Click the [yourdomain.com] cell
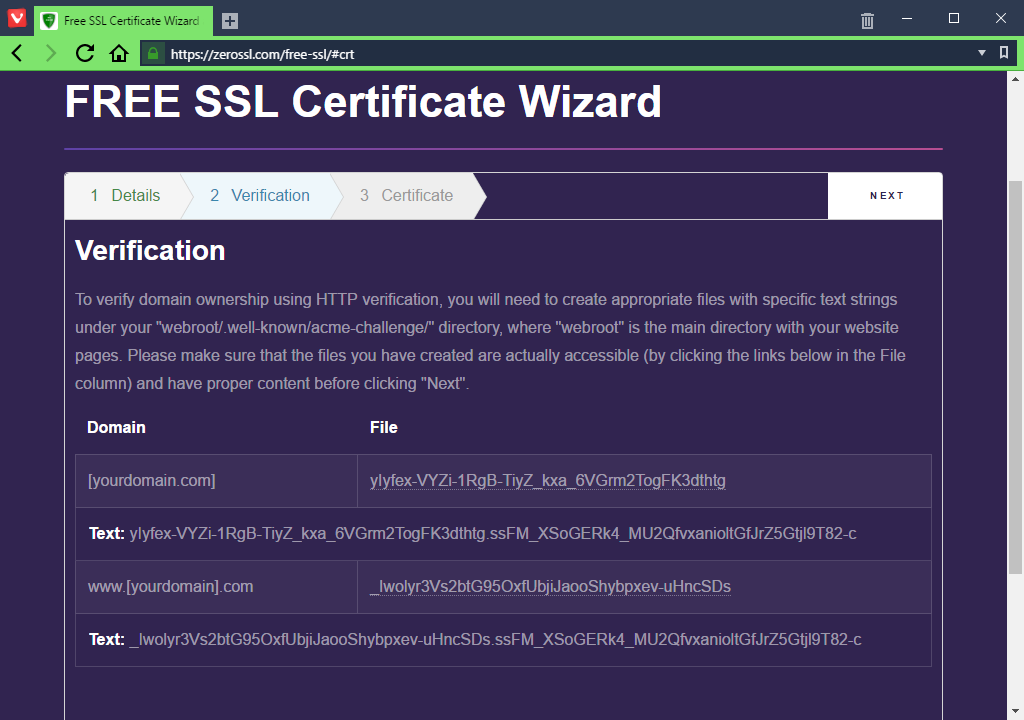The height and width of the screenshot is (720, 1024). 216,481
